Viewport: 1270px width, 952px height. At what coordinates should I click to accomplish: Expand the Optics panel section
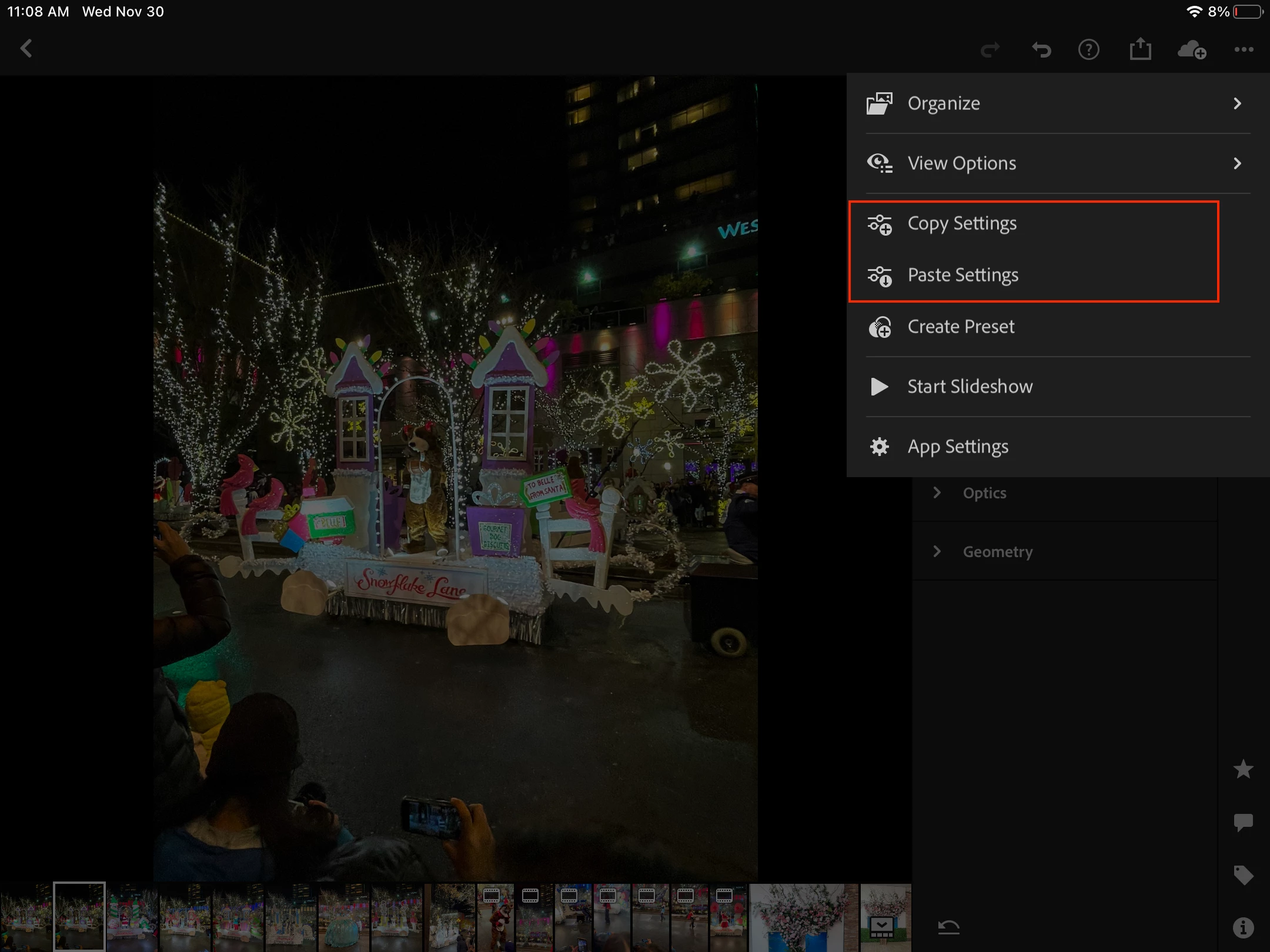pyautogui.click(x=985, y=493)
